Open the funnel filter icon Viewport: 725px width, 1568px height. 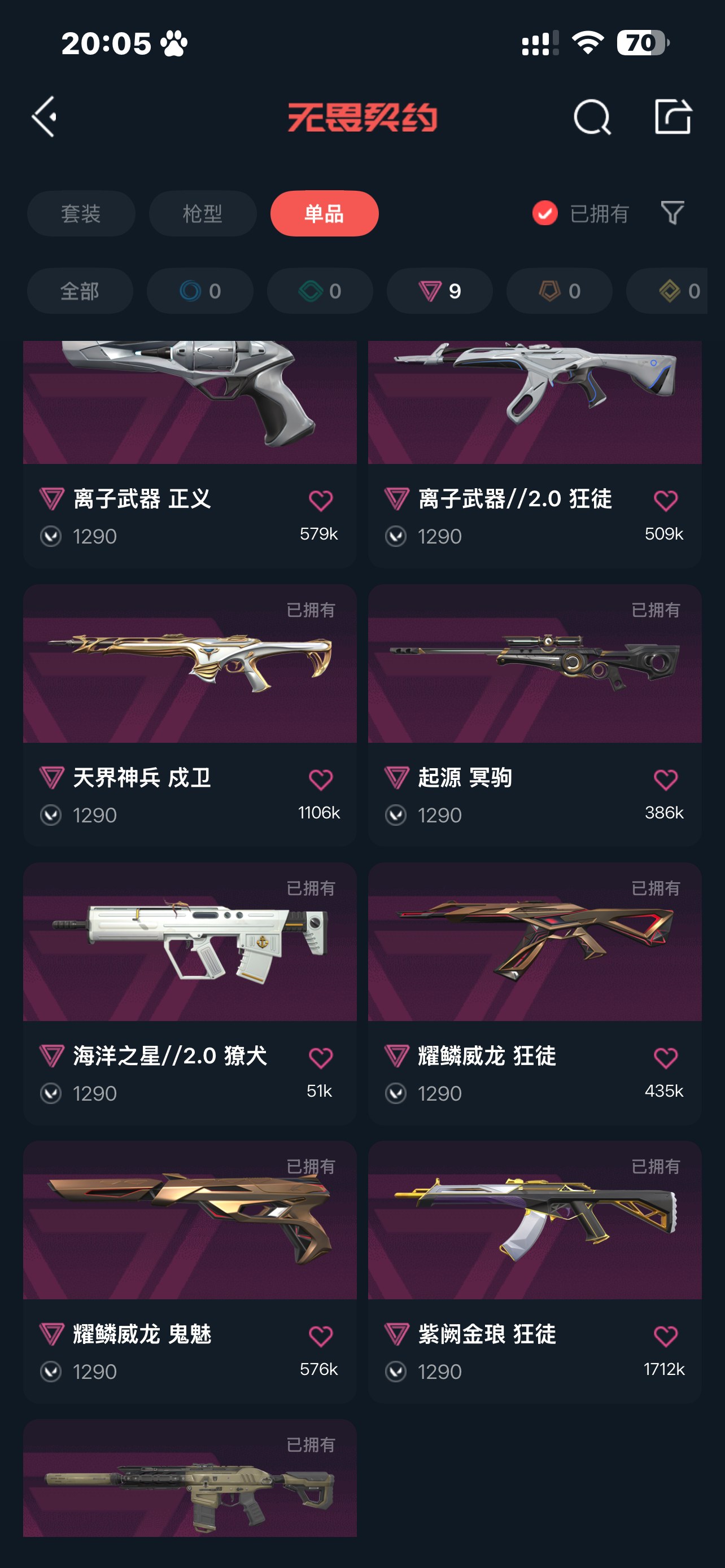672,213
